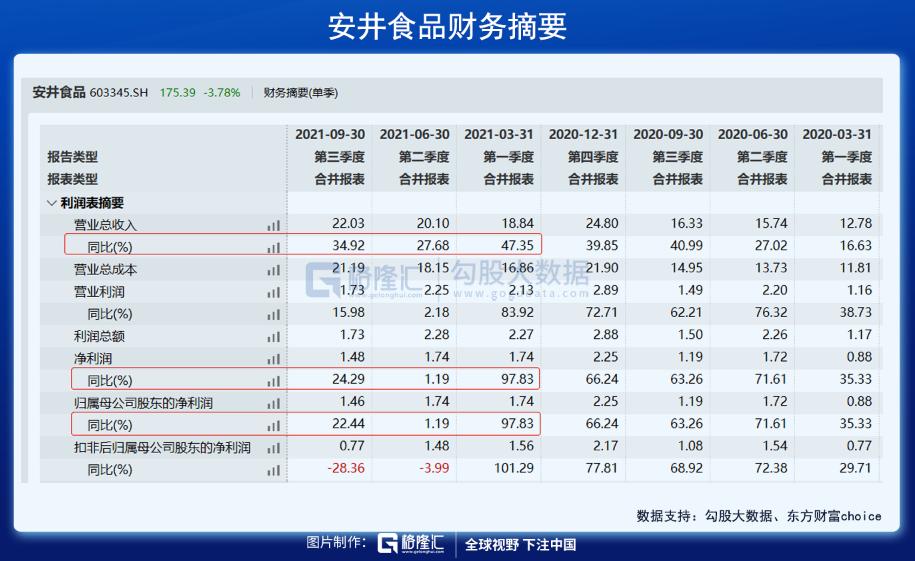Click red value -3.99
915x561 pixels.
pyautogui.click(x=434, y=468)
